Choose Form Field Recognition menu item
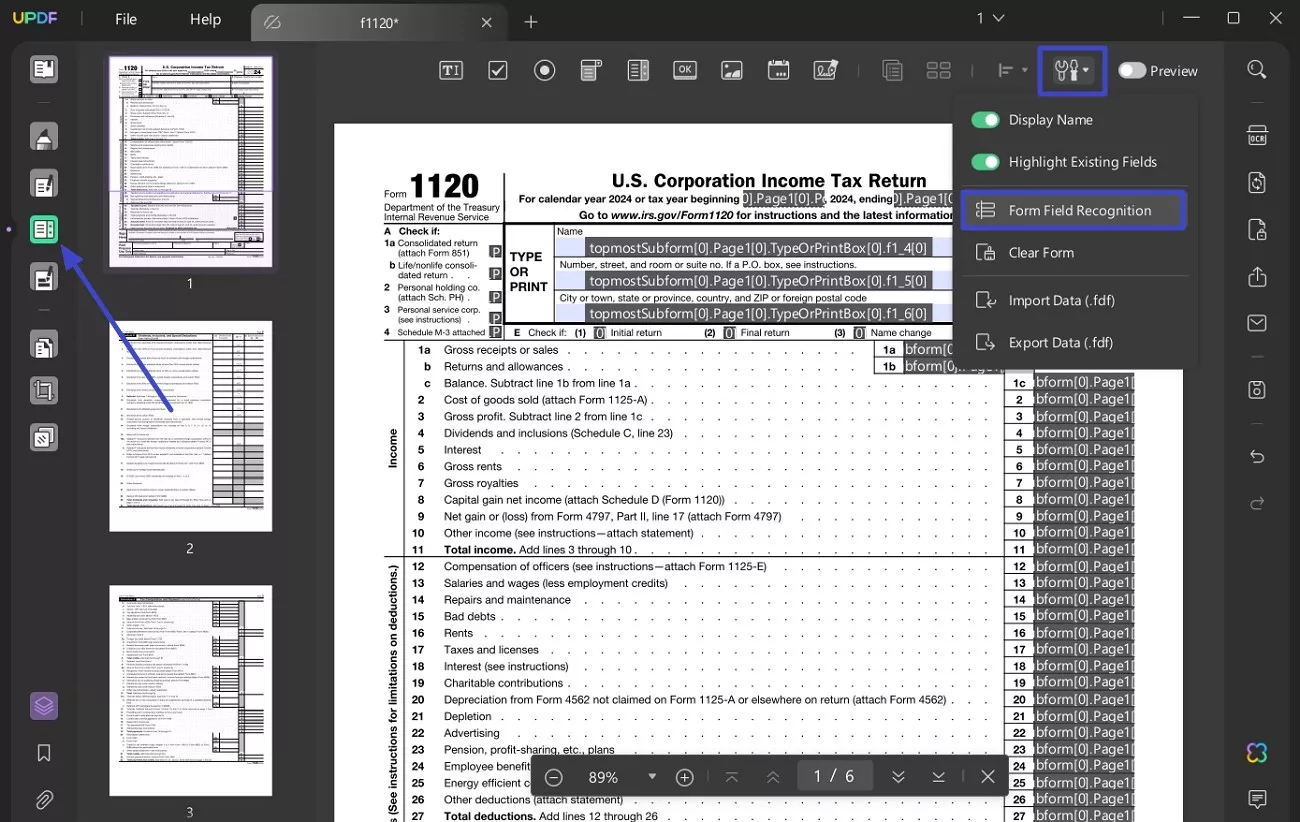Viewport: 1300px width, 822px height. tap(1073, 211)
